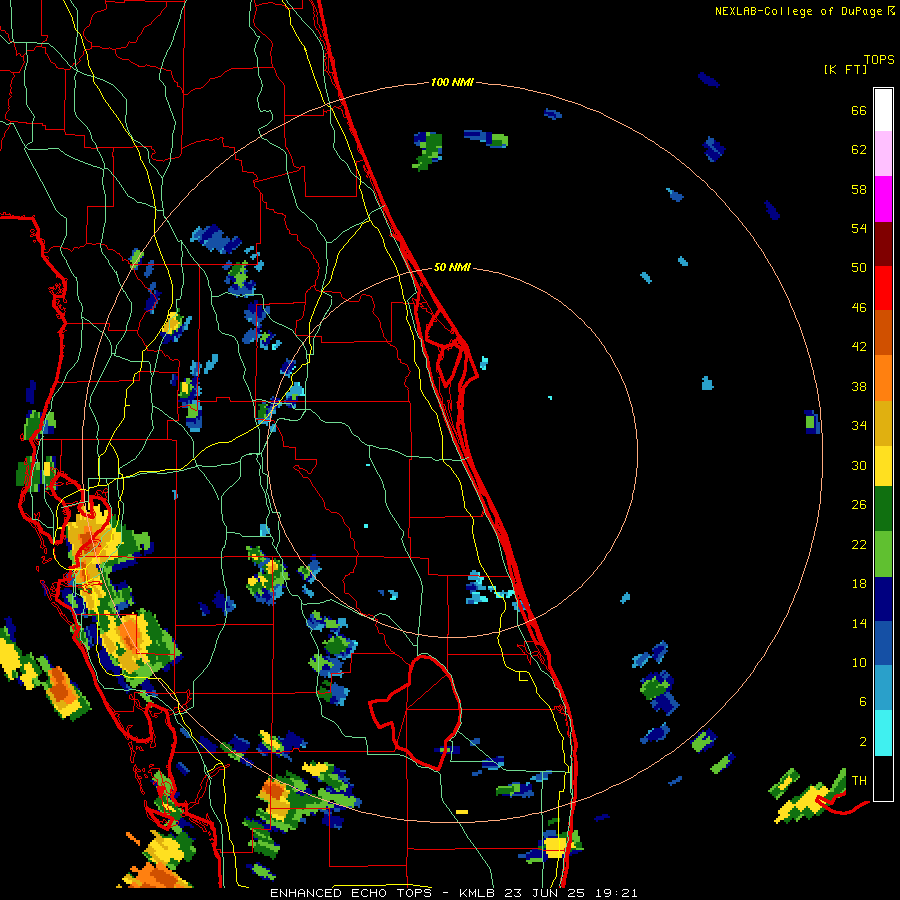900x900 pixels.
Task: Click the 100 NMI range ring label
Action: pyautogui.click(x=452, y=82)
